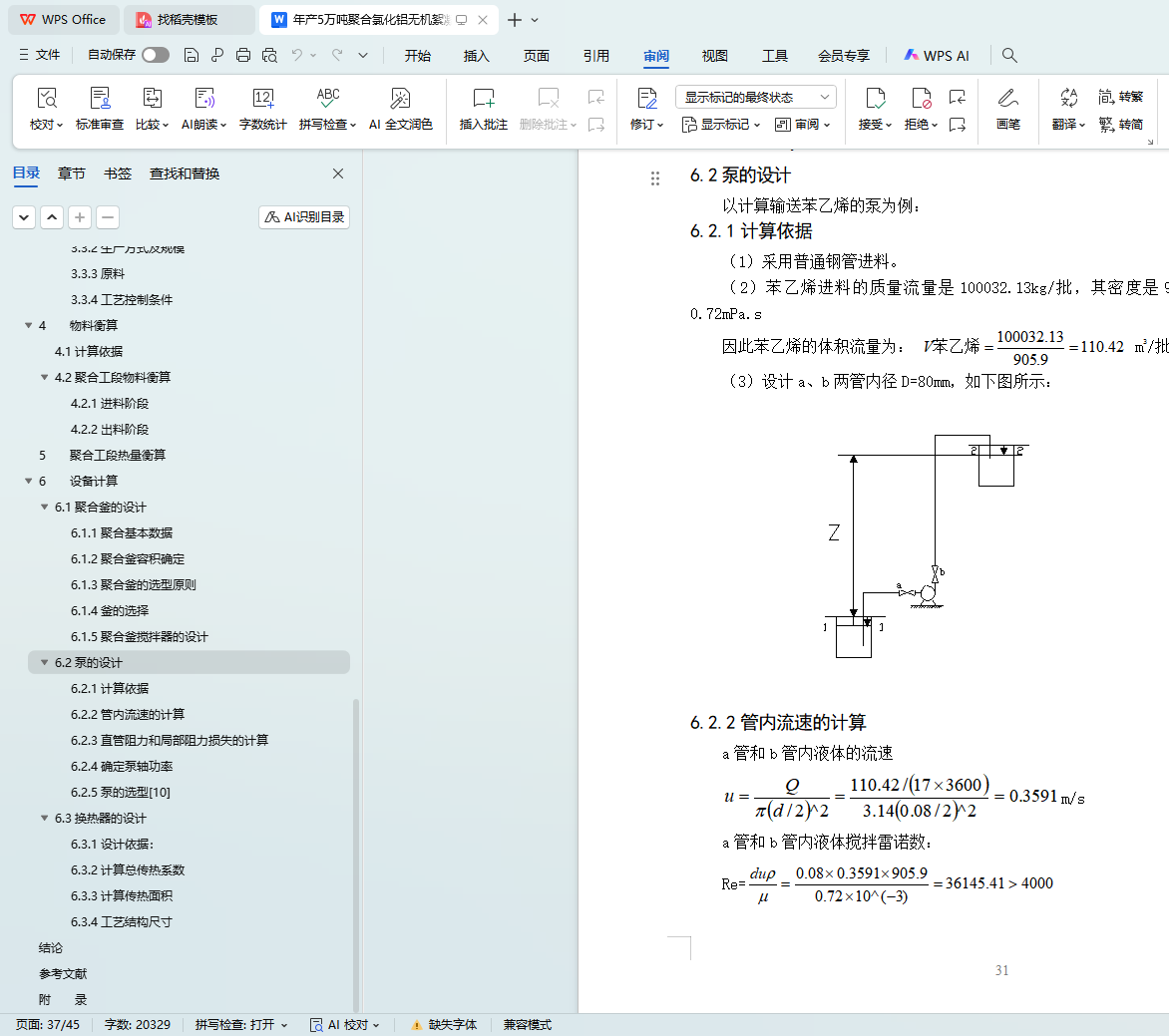Click the AI识别目录 button
The width and height of the screenshot is (1169, 1036).
tap(304, 216)
